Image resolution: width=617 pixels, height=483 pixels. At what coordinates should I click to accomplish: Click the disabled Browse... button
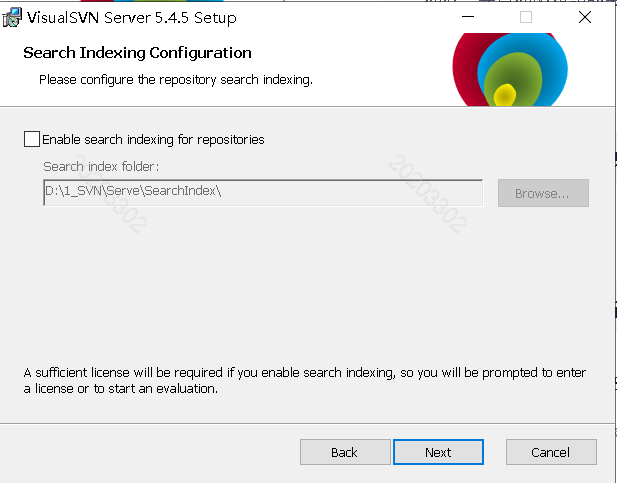tap(543, 193)
